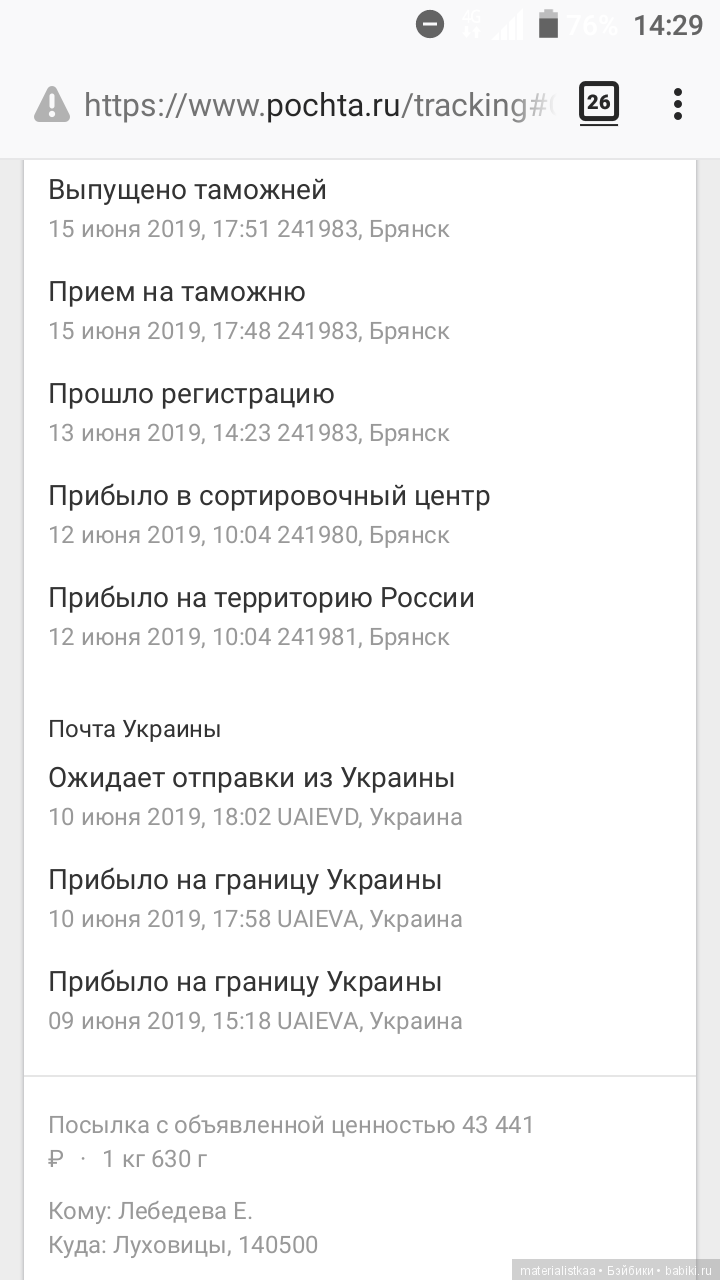Tap the signal strength icon in status bar

tap(508, 25)
